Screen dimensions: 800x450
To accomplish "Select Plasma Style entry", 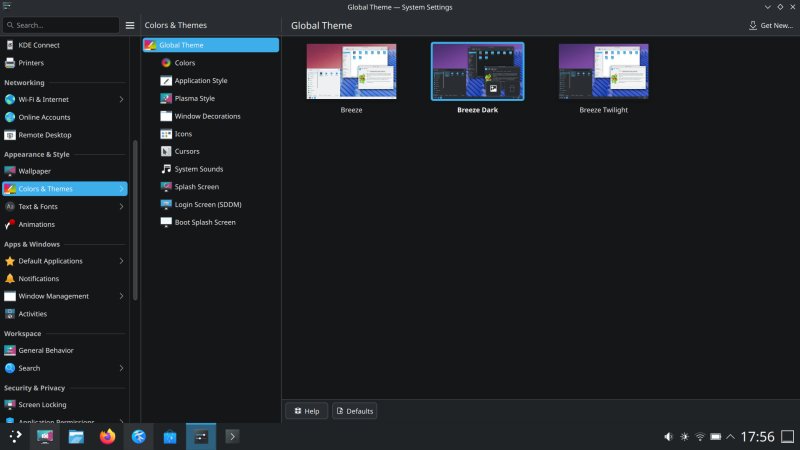I will pyautogui.click(x=211, y=98).
